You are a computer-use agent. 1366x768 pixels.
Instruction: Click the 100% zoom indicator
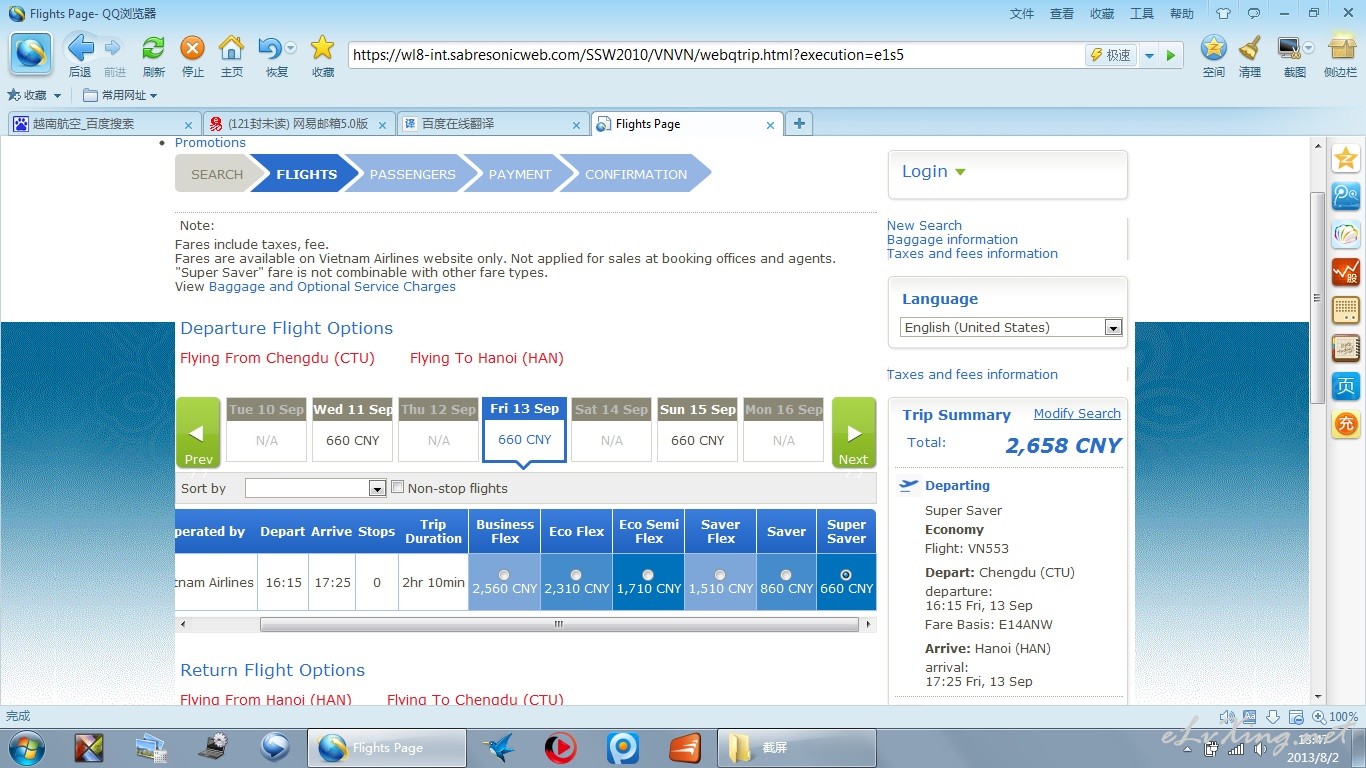[x=1335, y=717]
